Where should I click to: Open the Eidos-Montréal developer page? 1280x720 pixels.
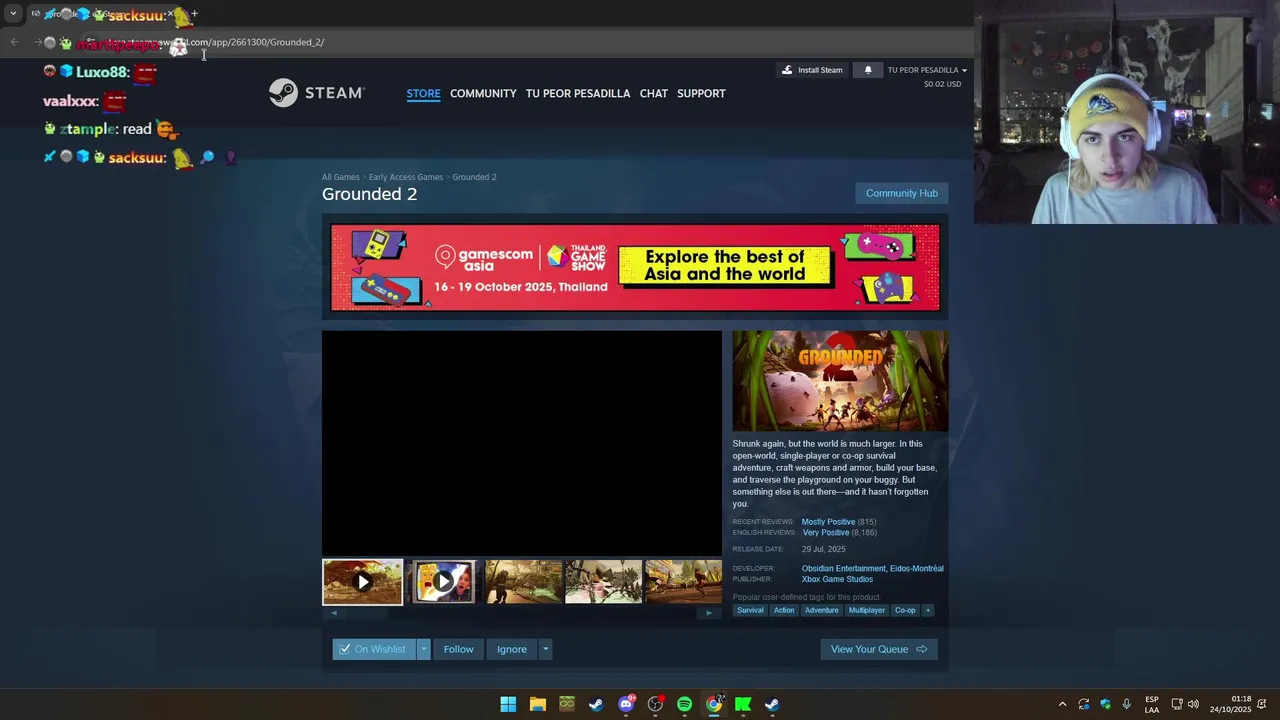point(917,569)
